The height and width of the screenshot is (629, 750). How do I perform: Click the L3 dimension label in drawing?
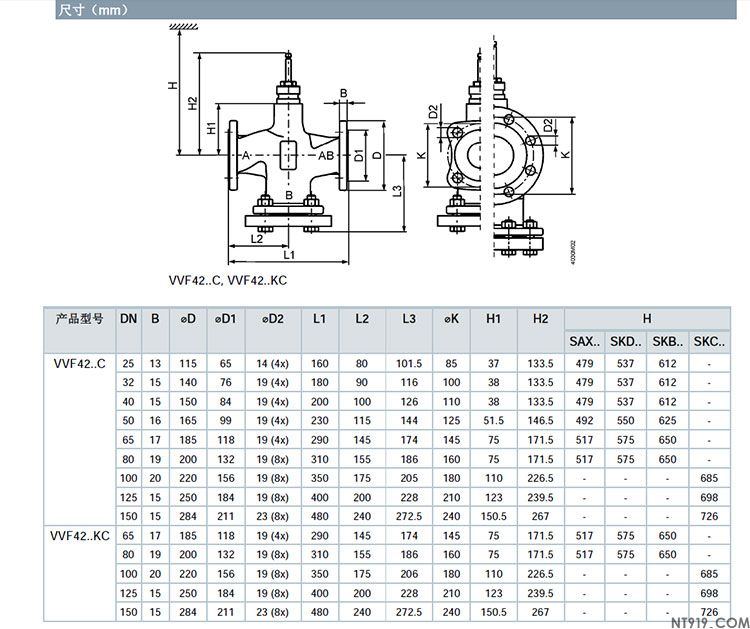point(397,190)
